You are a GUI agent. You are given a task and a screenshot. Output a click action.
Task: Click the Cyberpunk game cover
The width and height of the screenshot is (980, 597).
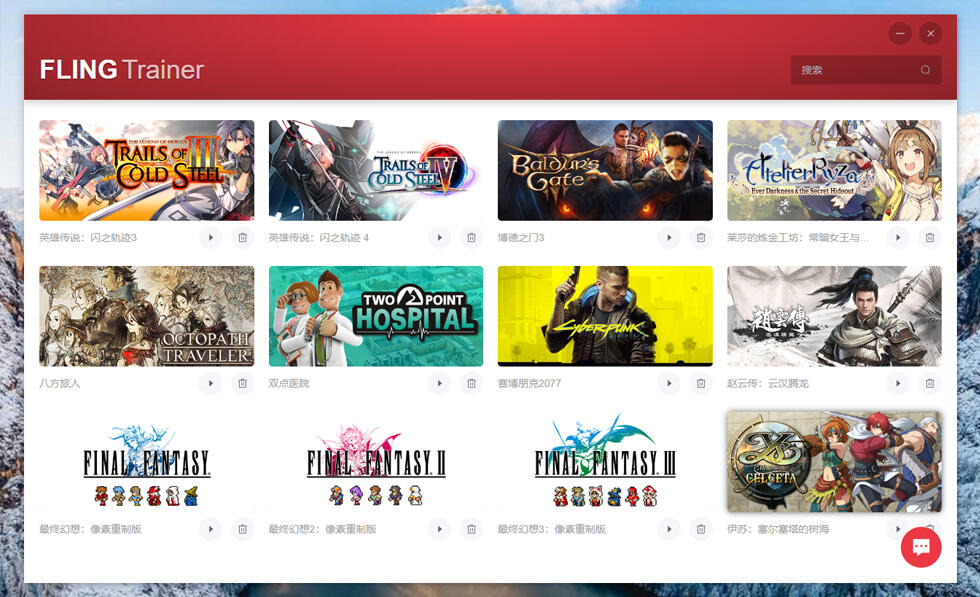[x=605, y=316]
